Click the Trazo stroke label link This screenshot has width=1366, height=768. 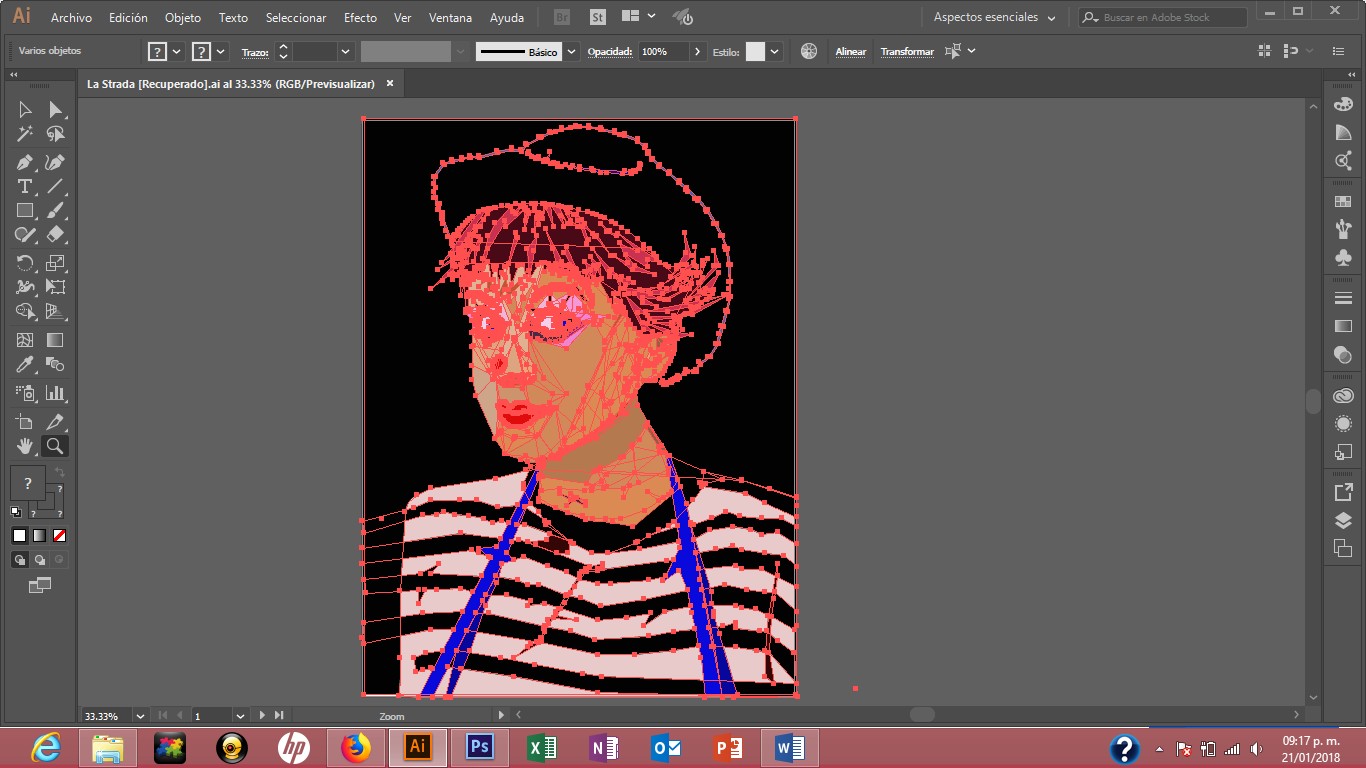point(255,51)
